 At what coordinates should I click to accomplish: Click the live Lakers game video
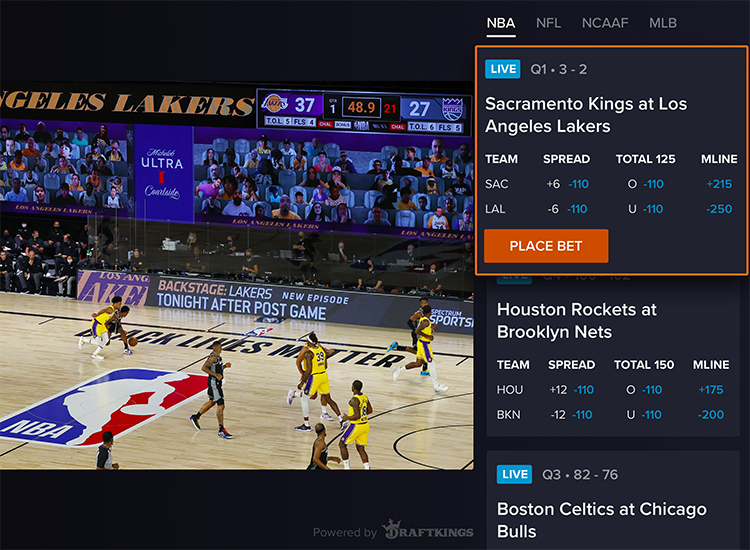237,276
